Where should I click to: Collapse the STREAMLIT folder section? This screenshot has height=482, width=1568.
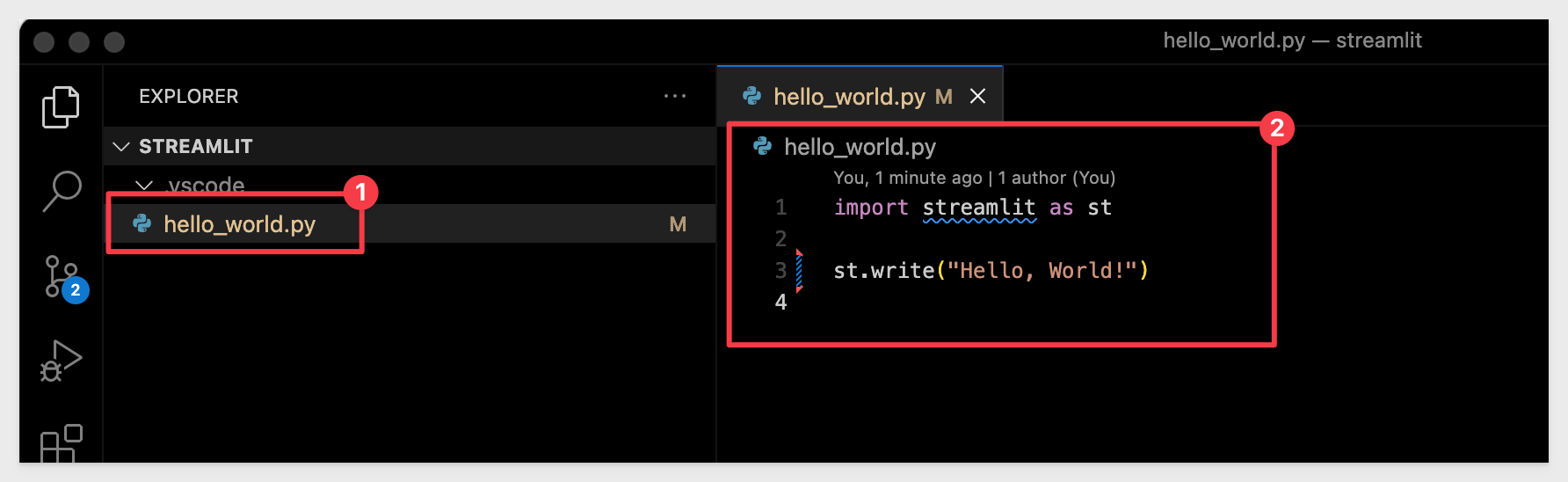pos(122,146)
